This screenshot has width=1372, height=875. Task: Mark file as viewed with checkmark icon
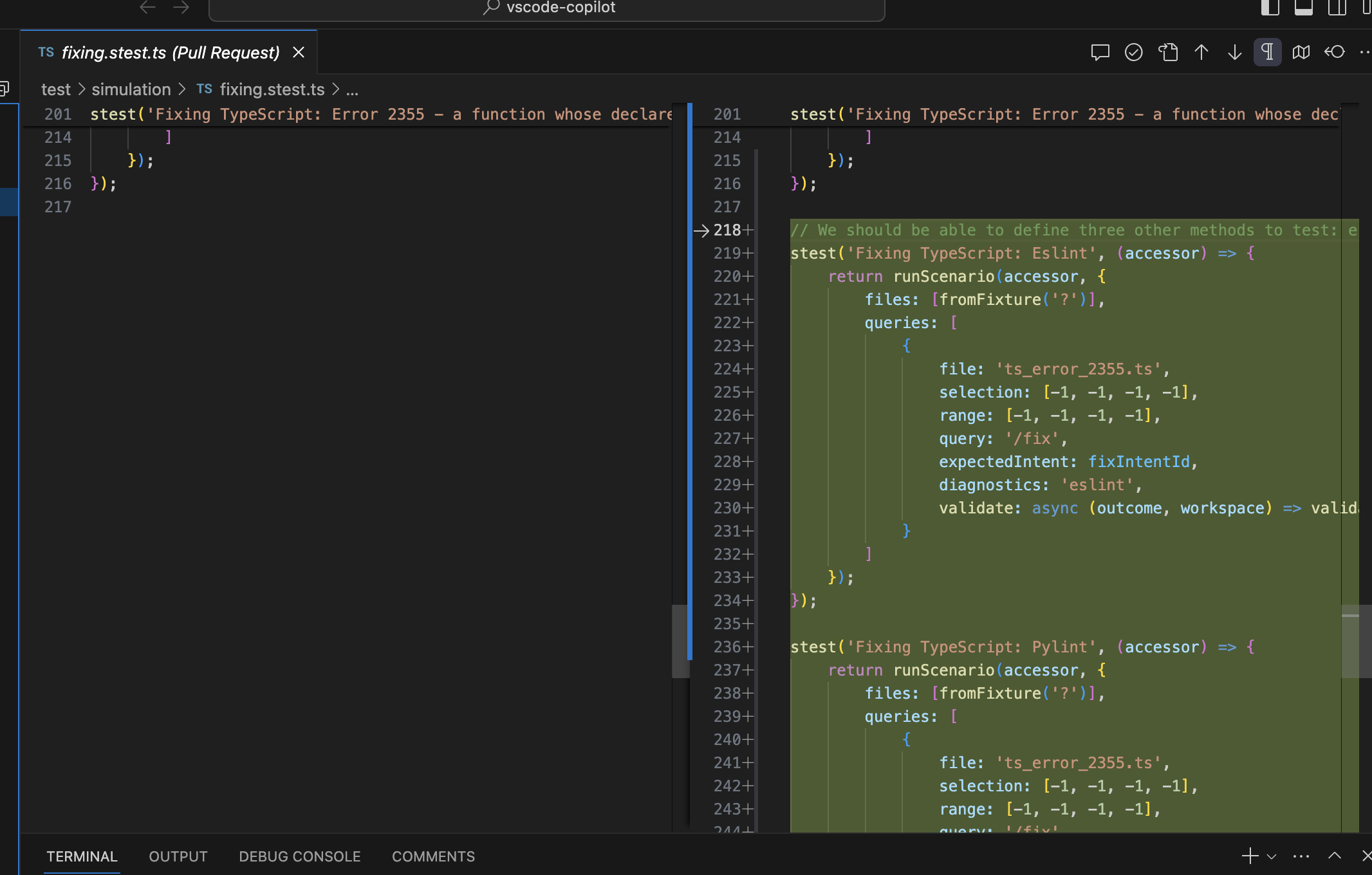(1133, 52)
